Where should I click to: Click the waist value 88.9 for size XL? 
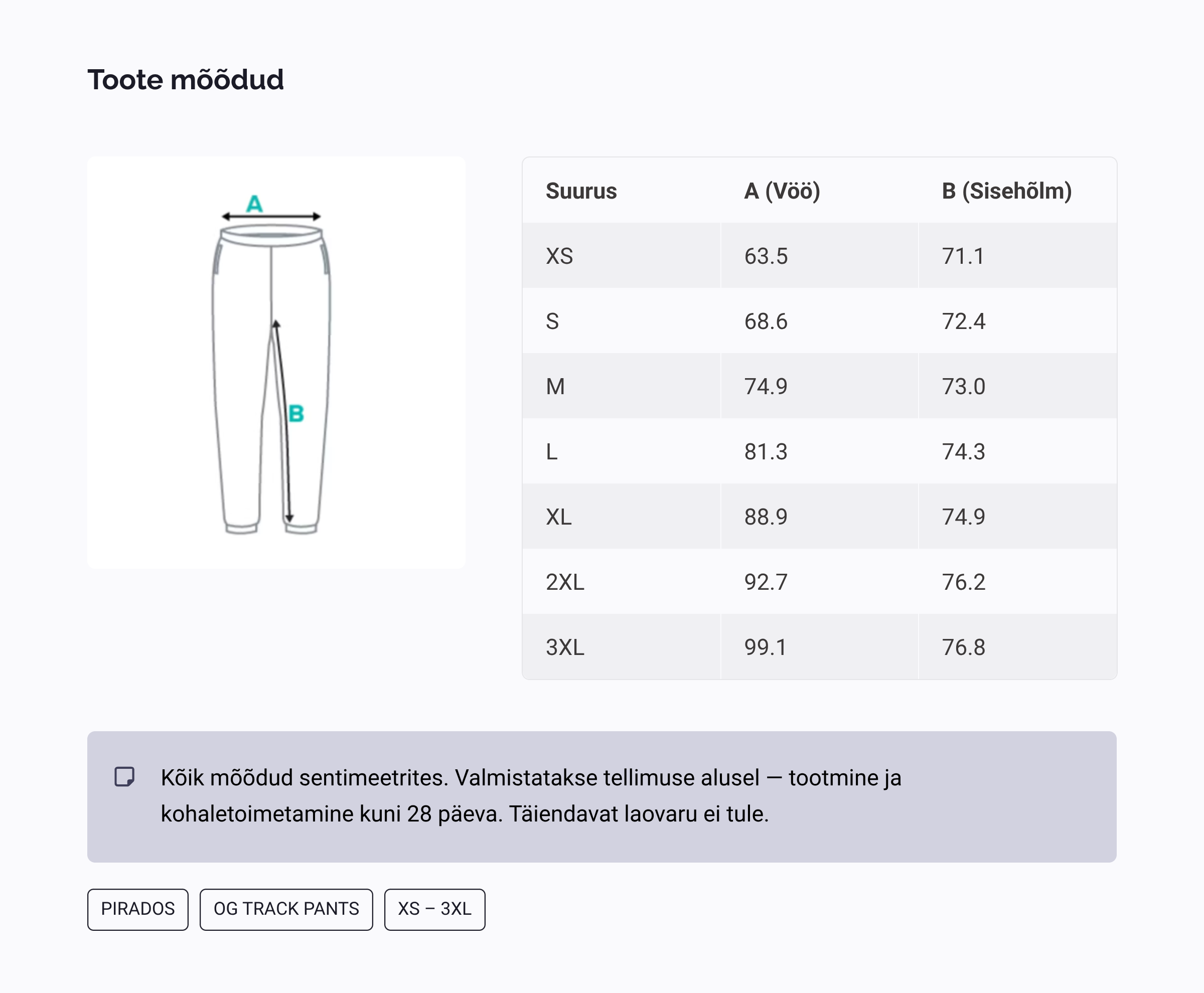(x=766, y=517)
